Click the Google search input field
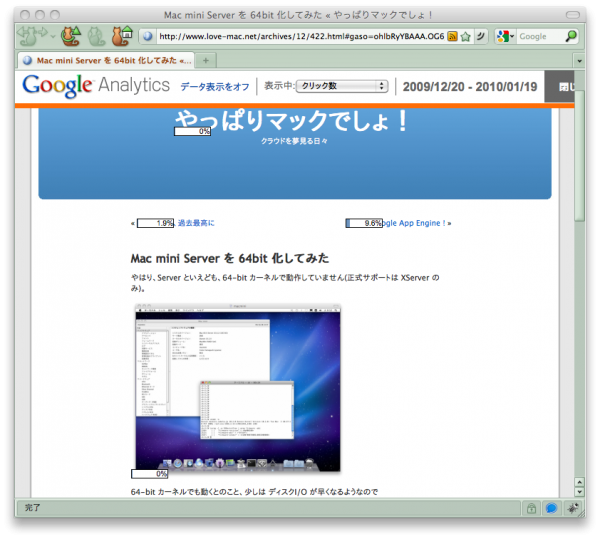The height and width of the screenshot is (539, 600). [540, 36]
